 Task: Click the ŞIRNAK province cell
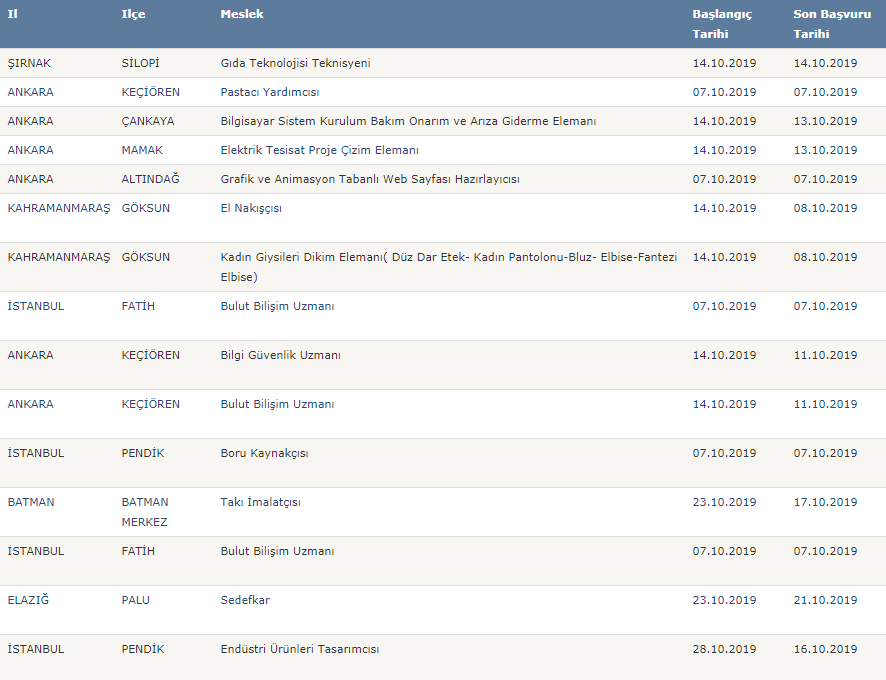tap(29, 63)
